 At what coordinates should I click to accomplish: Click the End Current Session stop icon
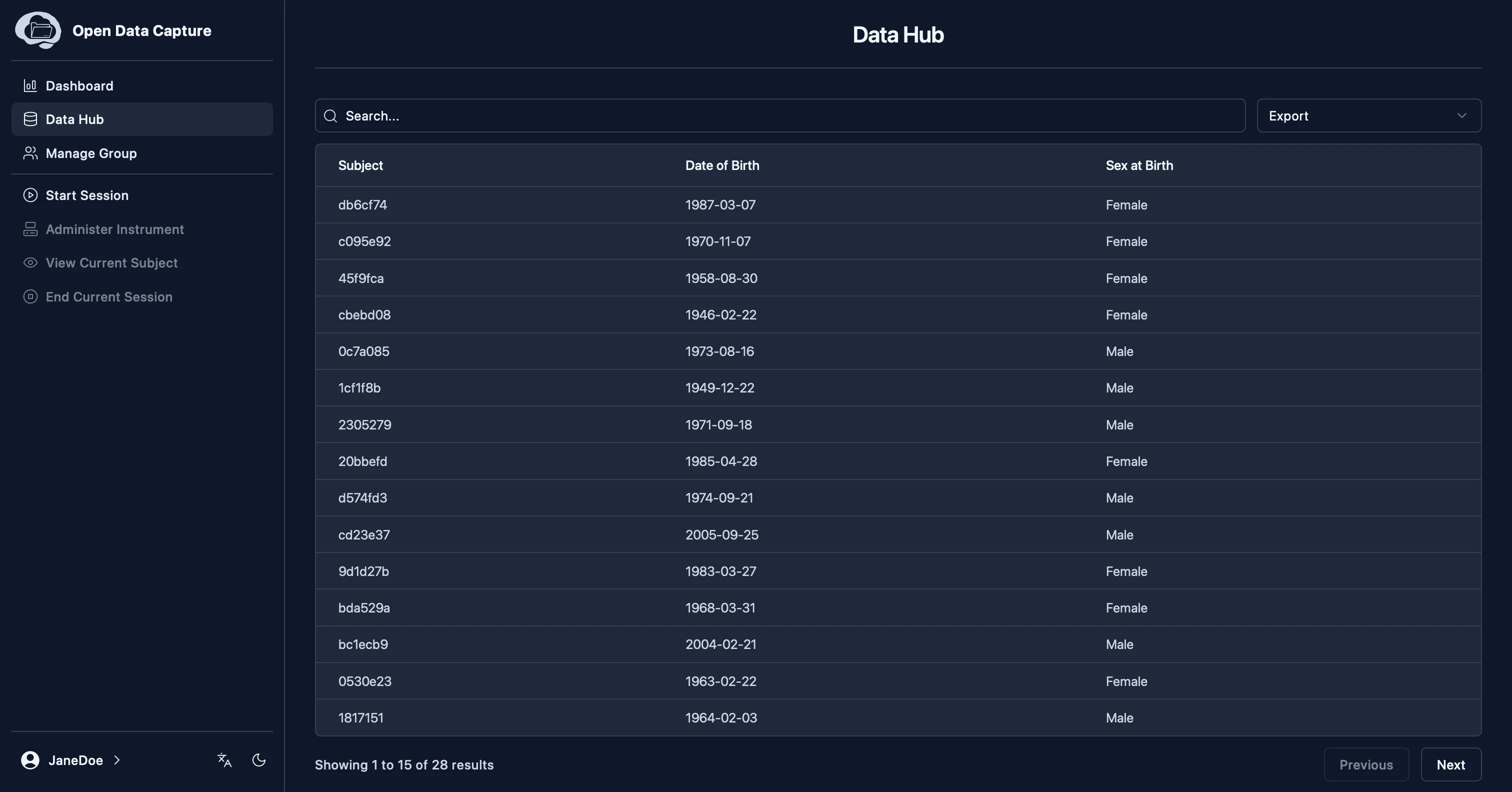pos(30,296)
